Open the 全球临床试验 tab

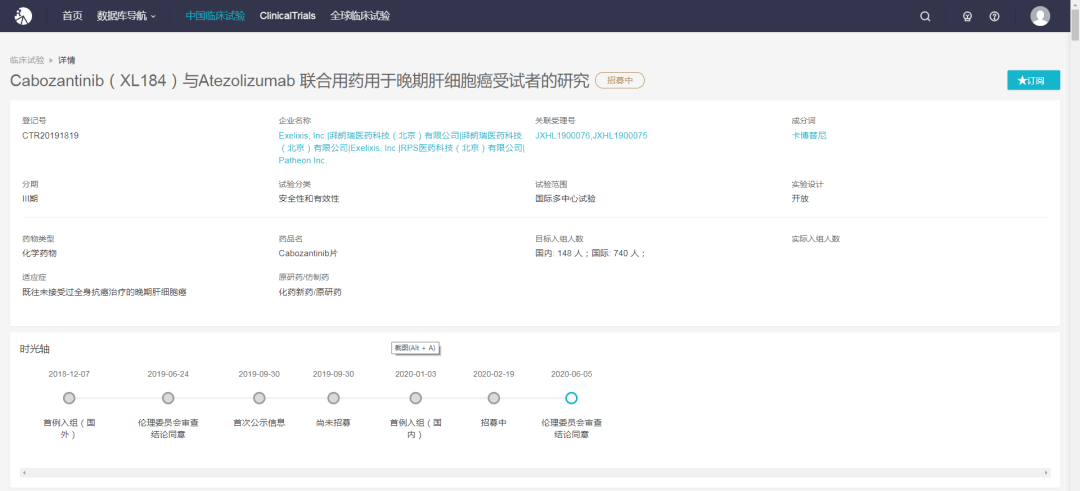pyautogui.click(x=360, y=16)
